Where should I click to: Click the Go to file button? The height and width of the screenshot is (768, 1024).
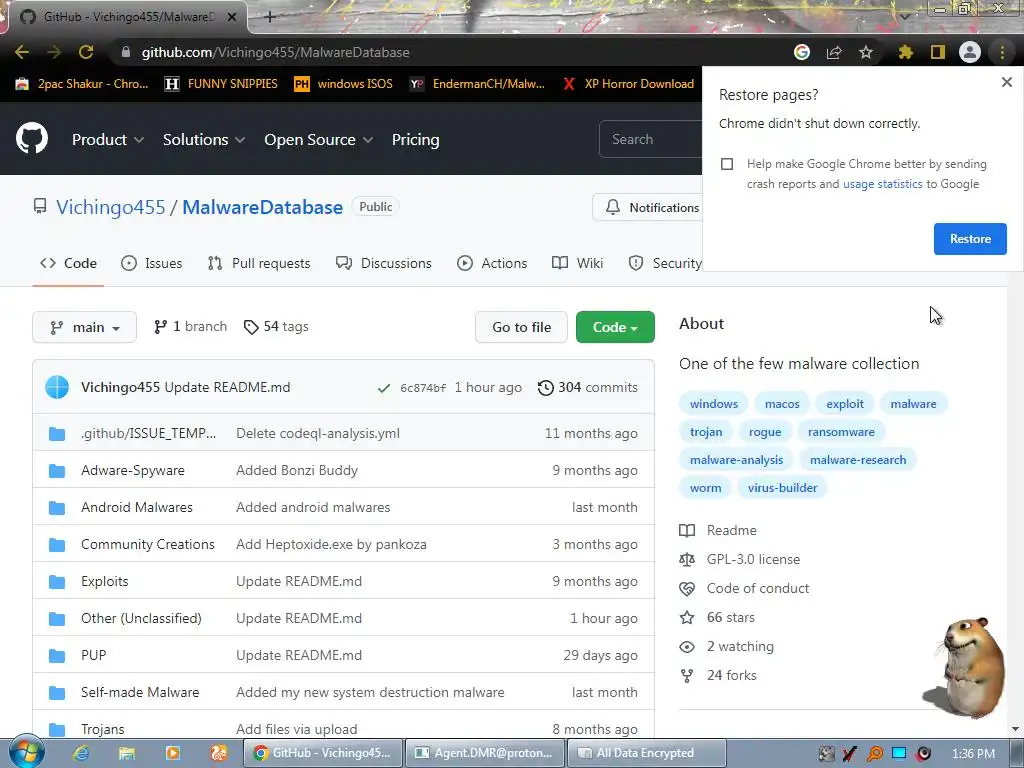point(521,327)
